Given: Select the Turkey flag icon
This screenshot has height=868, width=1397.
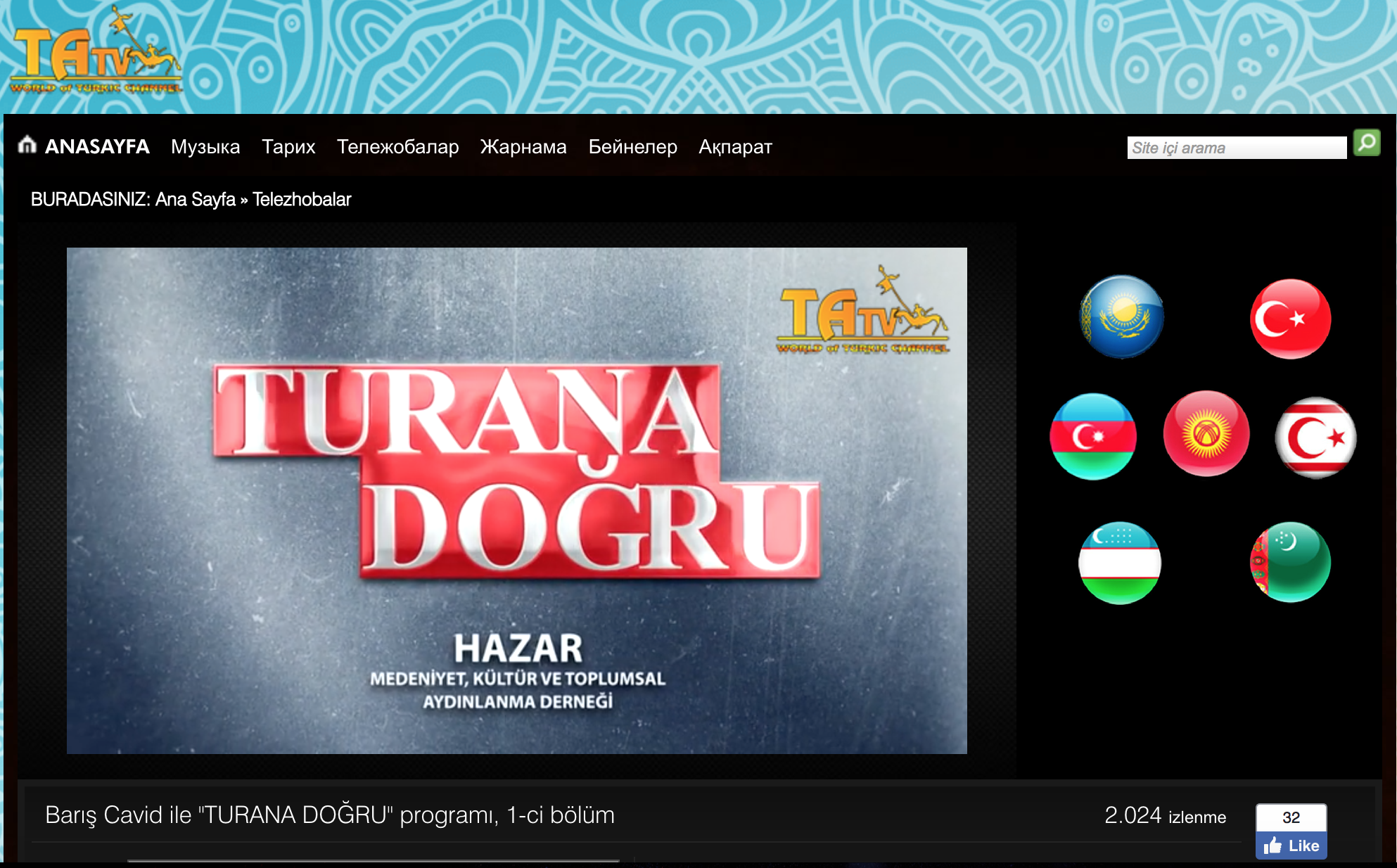Looking at the screenshot, I should coord(1290,319).
